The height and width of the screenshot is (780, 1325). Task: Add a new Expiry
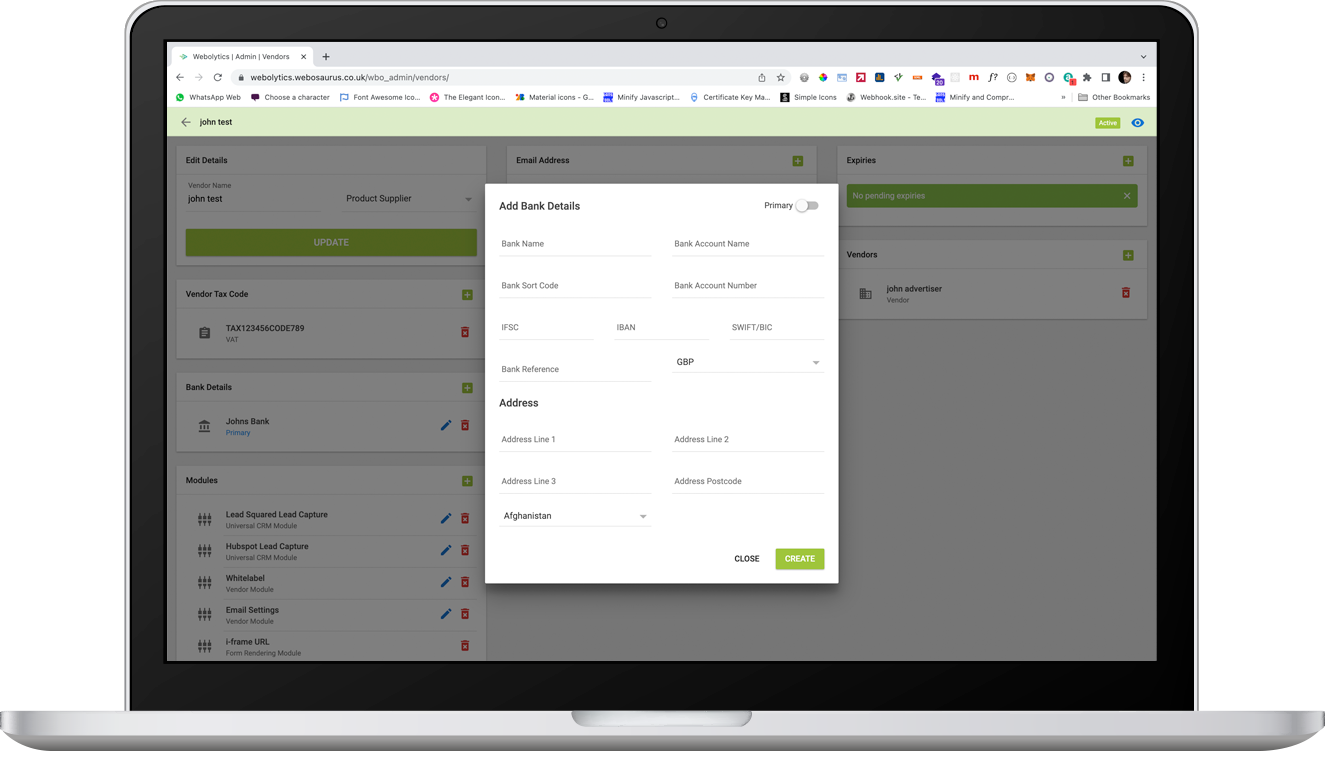point(1128,160)
